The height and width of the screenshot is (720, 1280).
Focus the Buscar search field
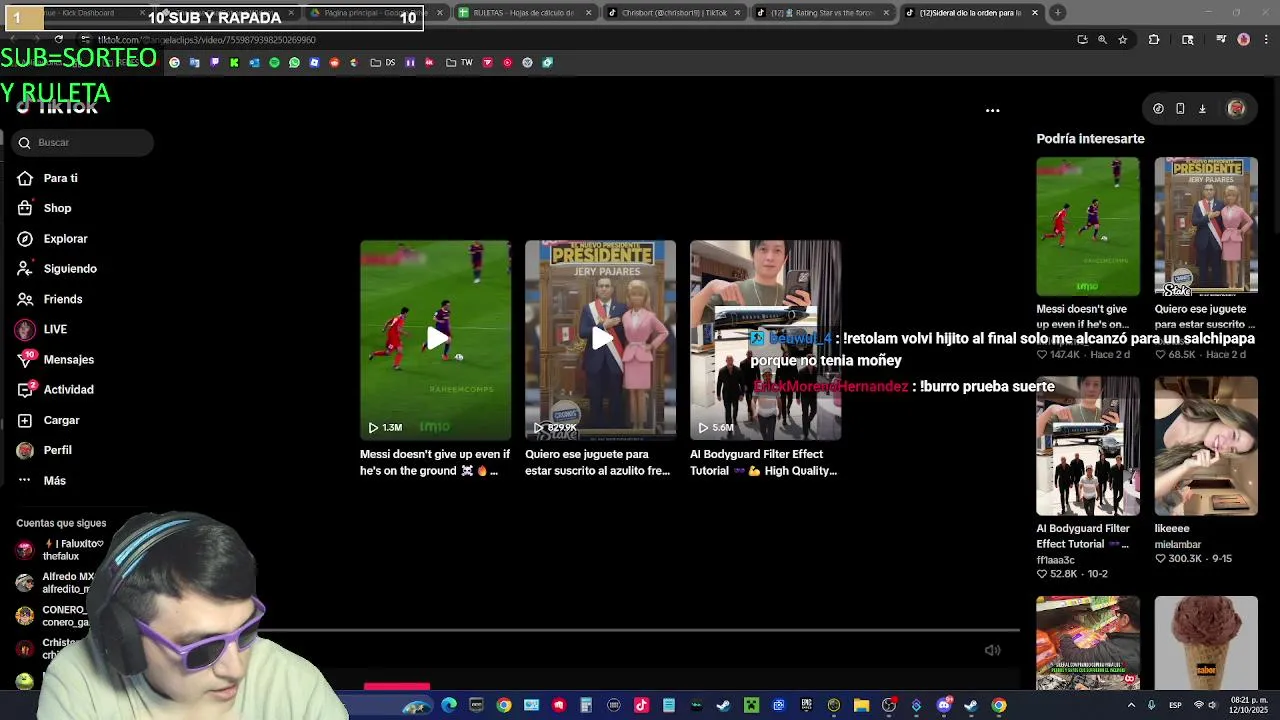point(83,143)
